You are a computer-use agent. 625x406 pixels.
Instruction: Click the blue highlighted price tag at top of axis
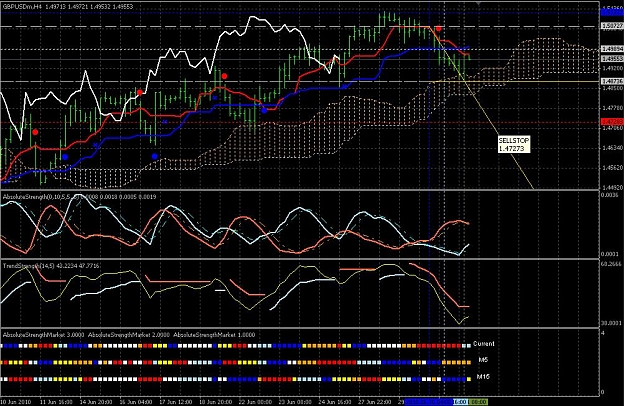[612, 13]
